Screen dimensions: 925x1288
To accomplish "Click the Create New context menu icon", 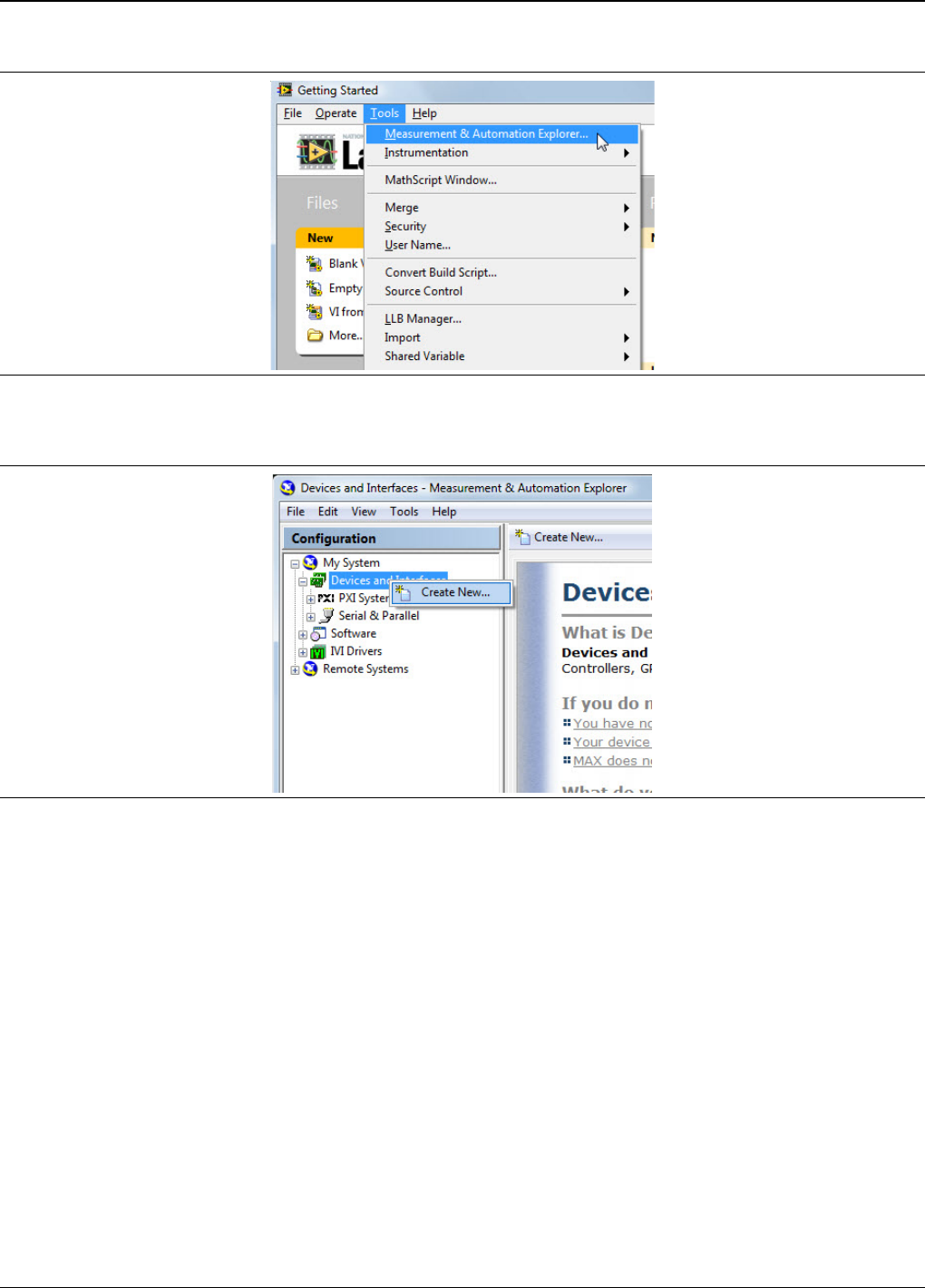I will (404, 591).
